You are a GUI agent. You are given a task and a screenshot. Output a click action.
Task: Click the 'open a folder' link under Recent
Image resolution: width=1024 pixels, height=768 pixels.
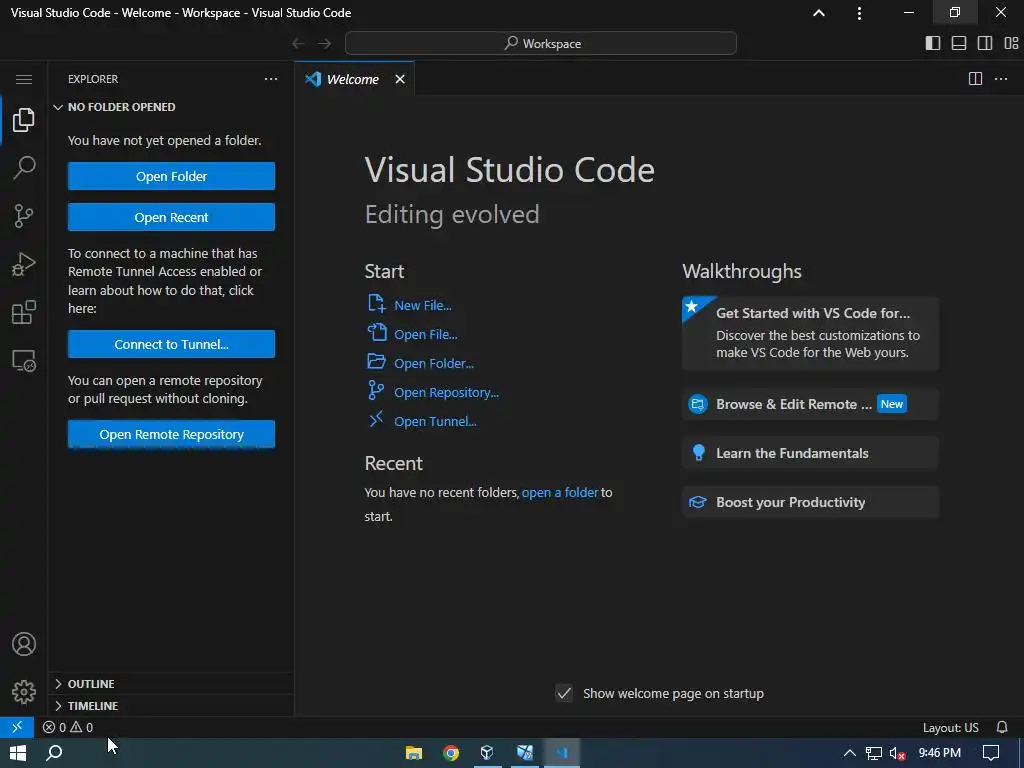tap(560, 492)
